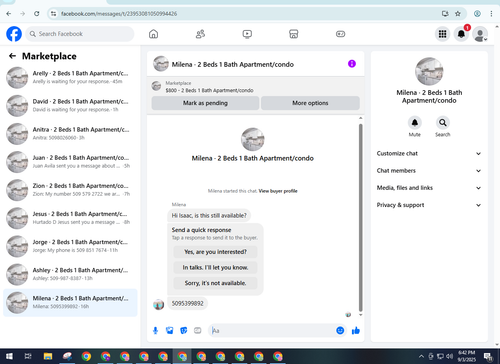
Task: Click Mark as pending button
Action: (205, 103)
